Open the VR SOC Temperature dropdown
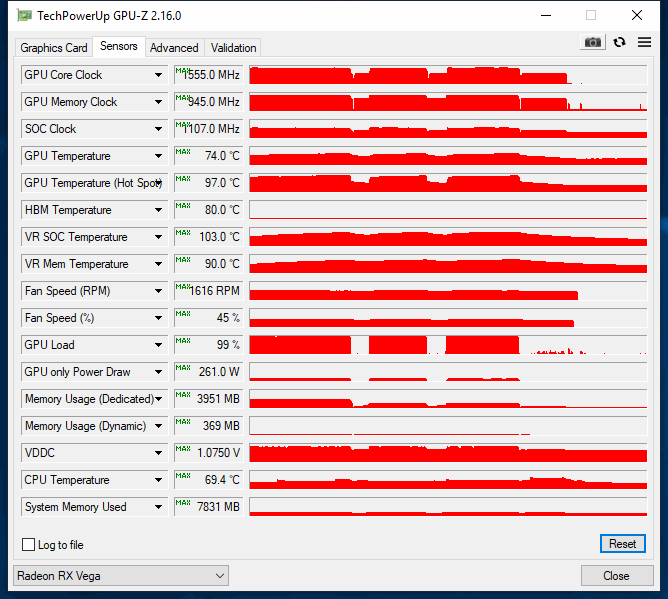The height and width of the screenshot is (599, 668). 158,237
